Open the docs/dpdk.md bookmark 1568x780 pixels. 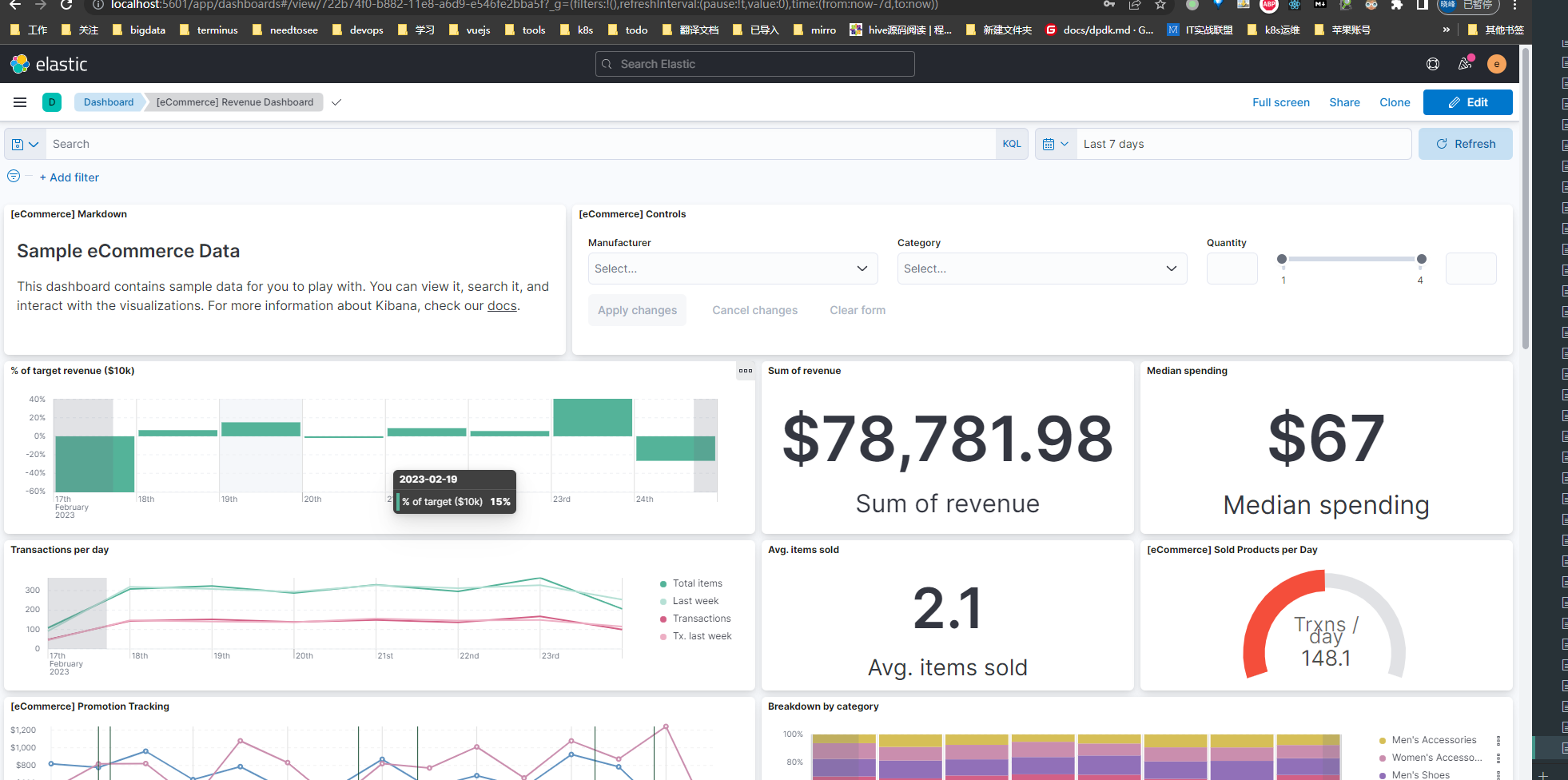[x=1099, y=30]
